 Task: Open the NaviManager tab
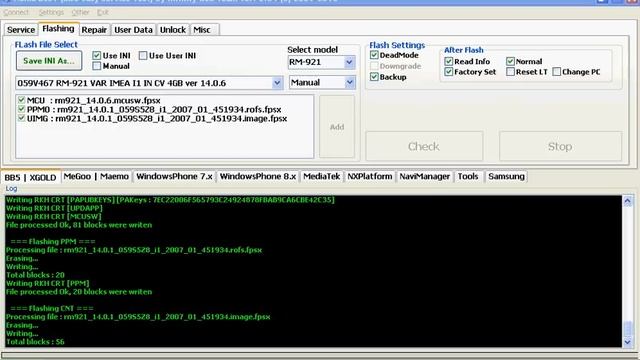click(x=424, y=176)
